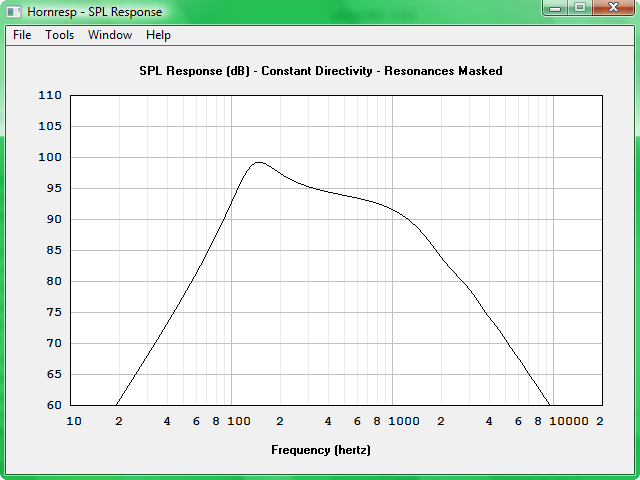Click the 100 Hz x-axis label
Image resolution: width=640 pixels, height=480 pixels.
pyautogui.click(x=239, y=421)
